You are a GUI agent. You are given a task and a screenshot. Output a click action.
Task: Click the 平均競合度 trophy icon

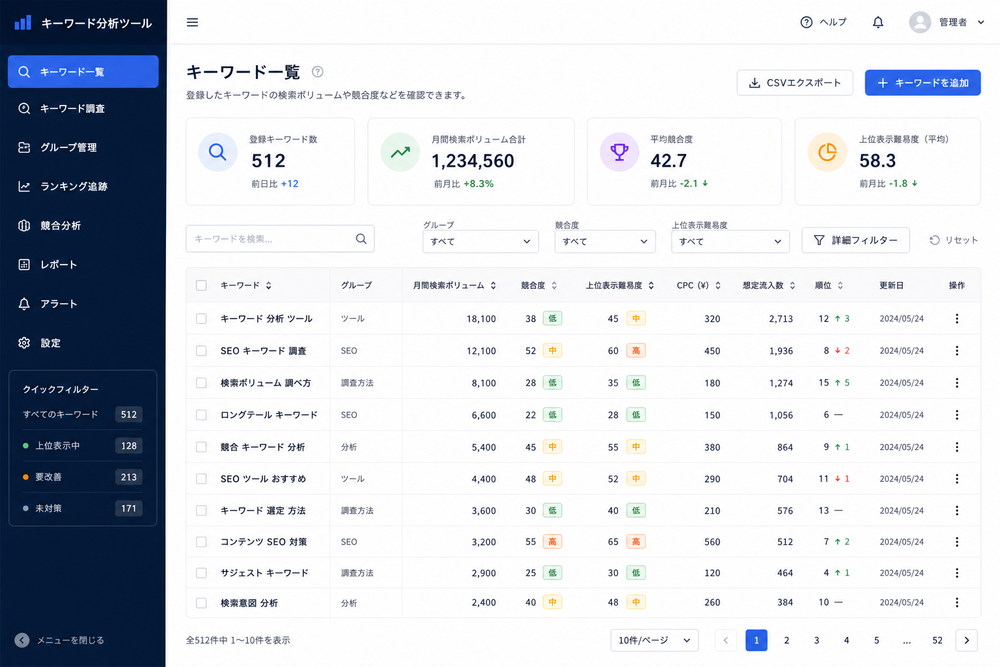(619, 152)
